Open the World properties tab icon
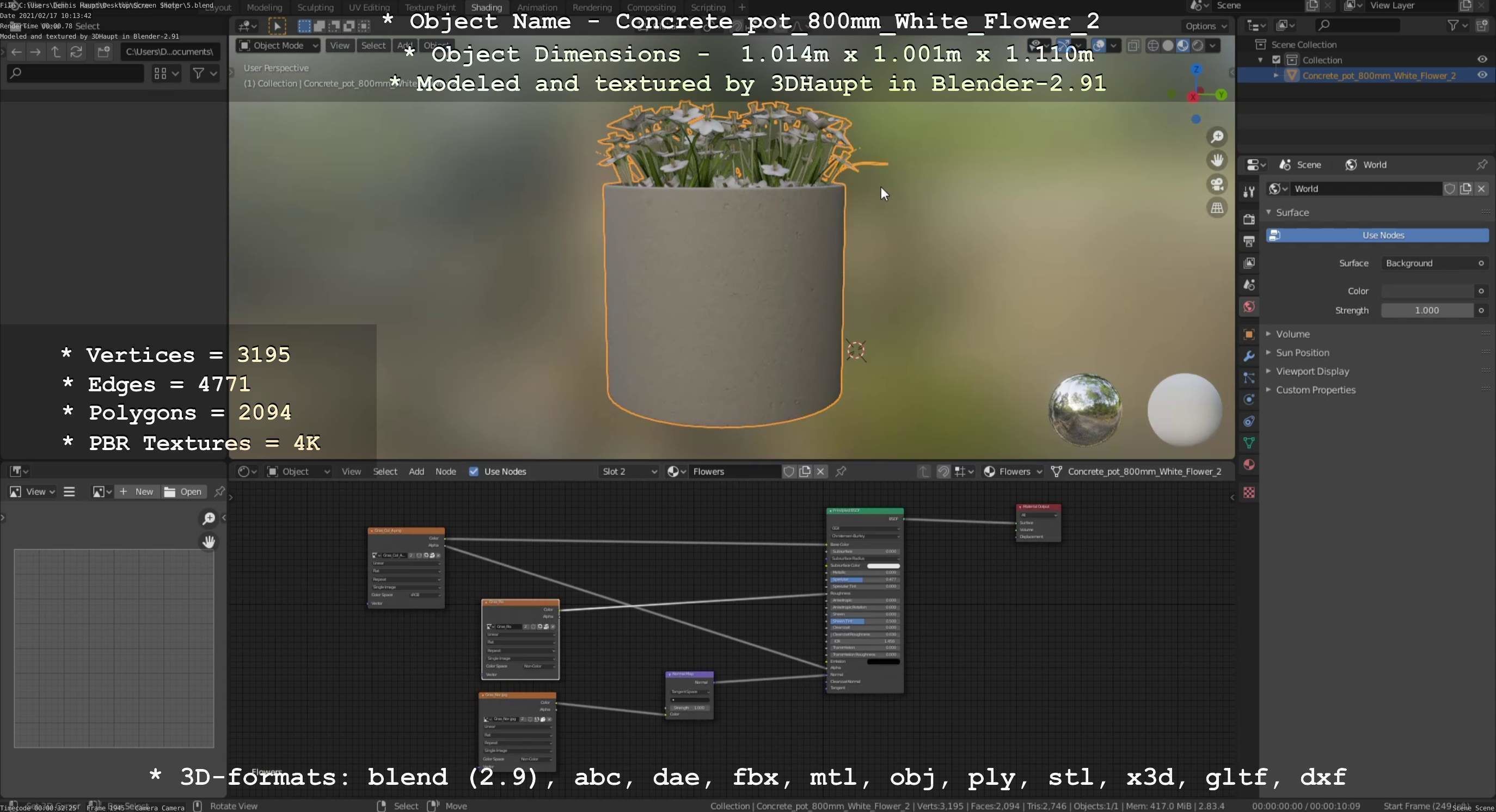This screenshot has height=812, width=1496. point(1249,307)
